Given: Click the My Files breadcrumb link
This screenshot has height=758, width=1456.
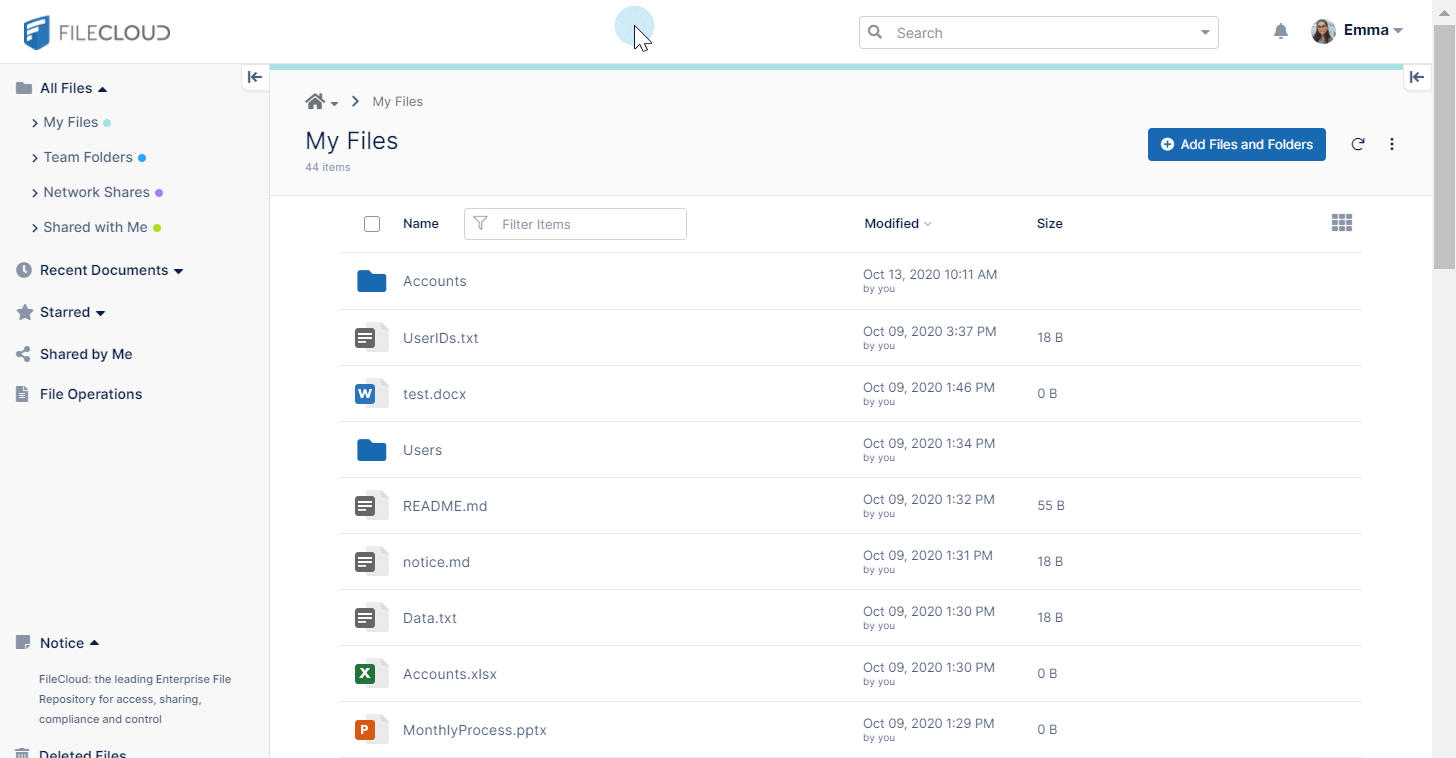Looking at the screenshot, I should coord(397,101).
